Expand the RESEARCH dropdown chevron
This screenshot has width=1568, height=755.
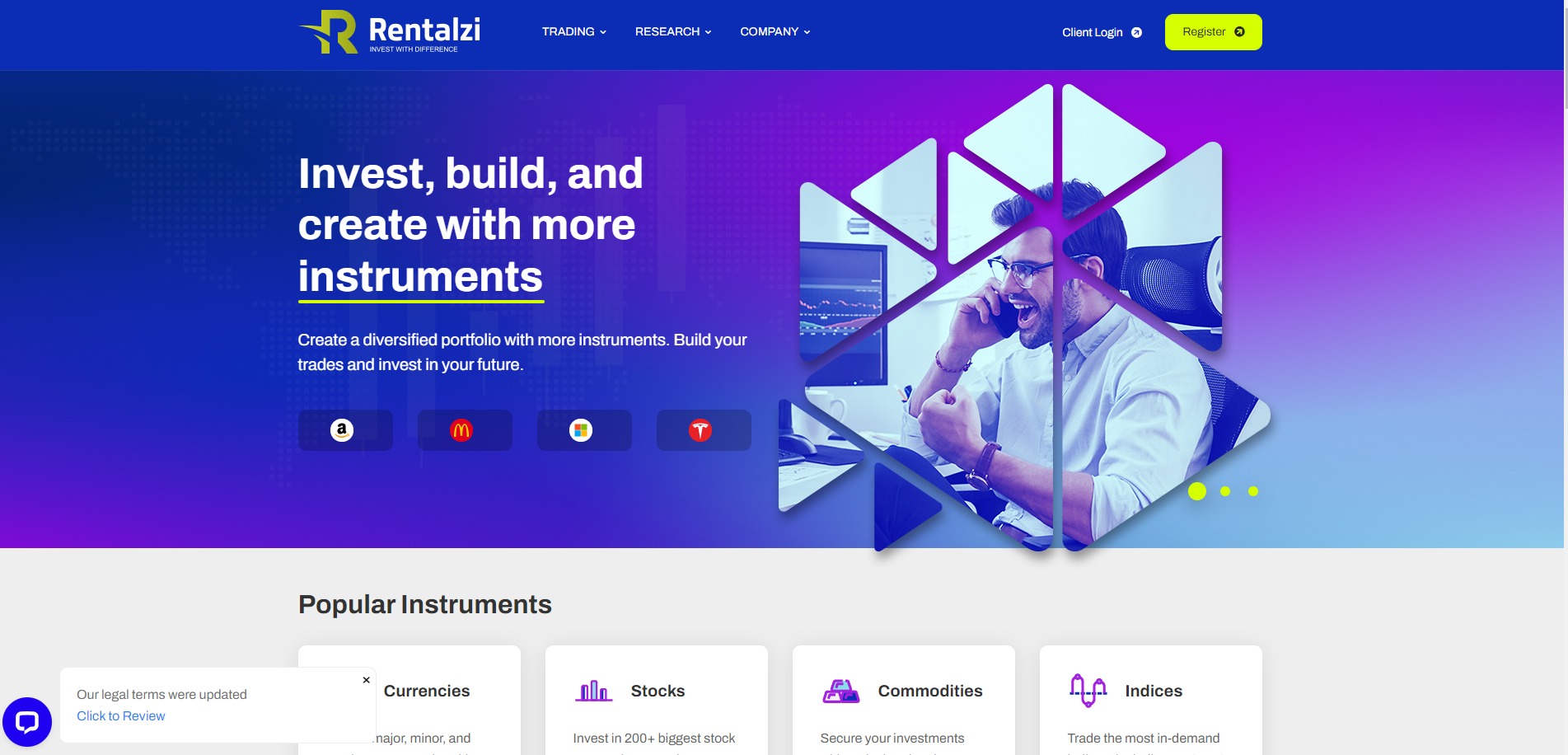[708, 32]
